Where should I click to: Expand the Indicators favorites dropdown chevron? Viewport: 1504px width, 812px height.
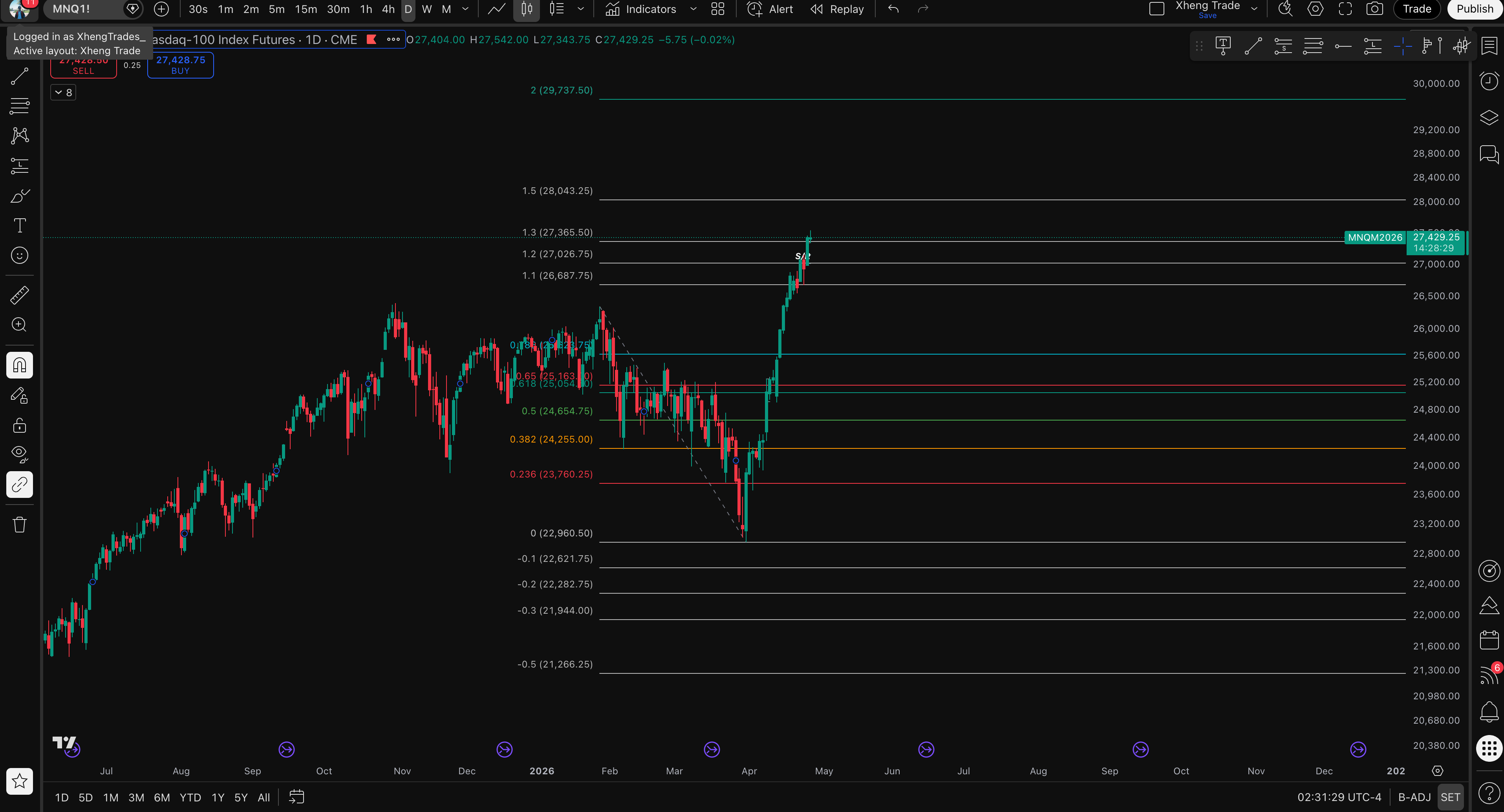pyautogui.click(x=693, y=9)
